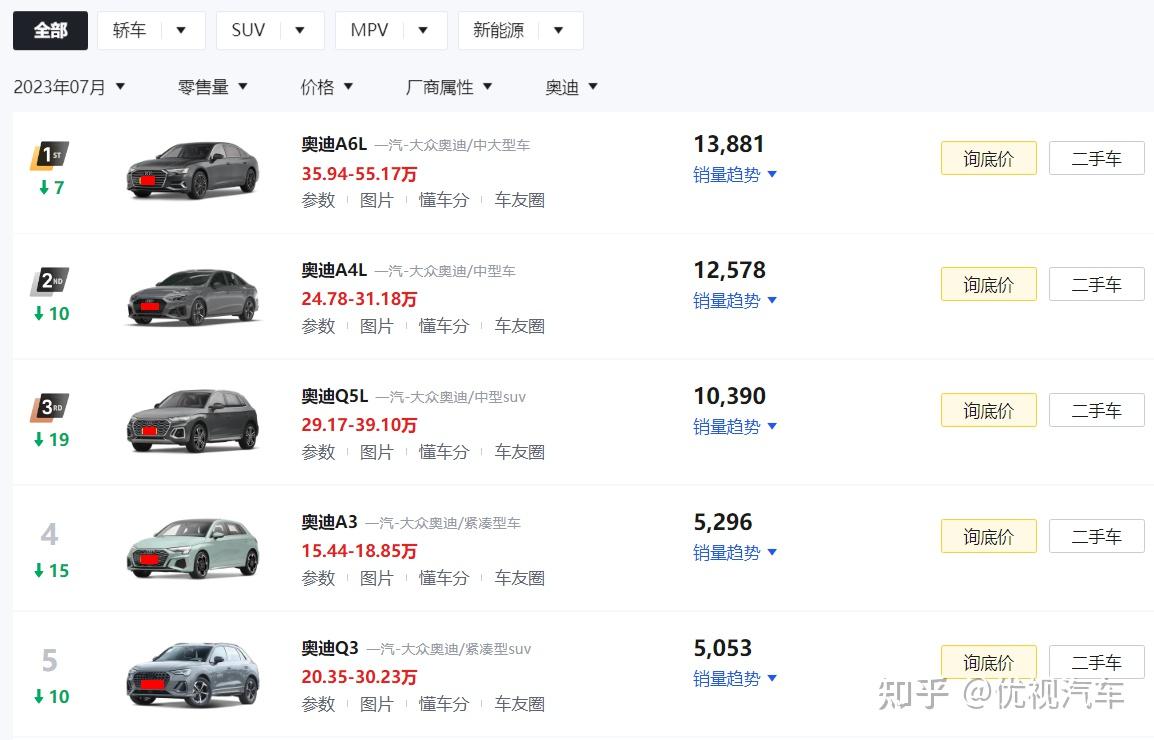Click 询底价 button for Audi A6L
The height and width of the screenshot is (740, 1154).
[x=988, y=158]
